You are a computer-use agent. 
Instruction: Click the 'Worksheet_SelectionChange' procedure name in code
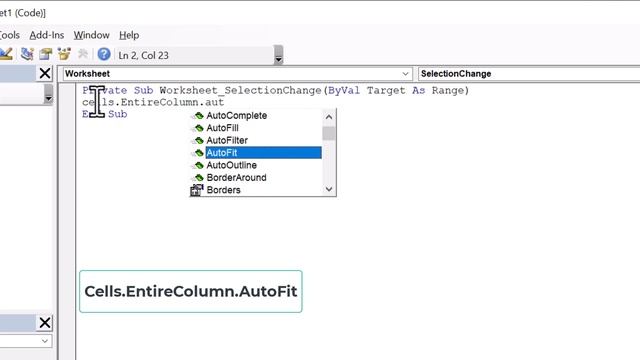pos(240,91)
